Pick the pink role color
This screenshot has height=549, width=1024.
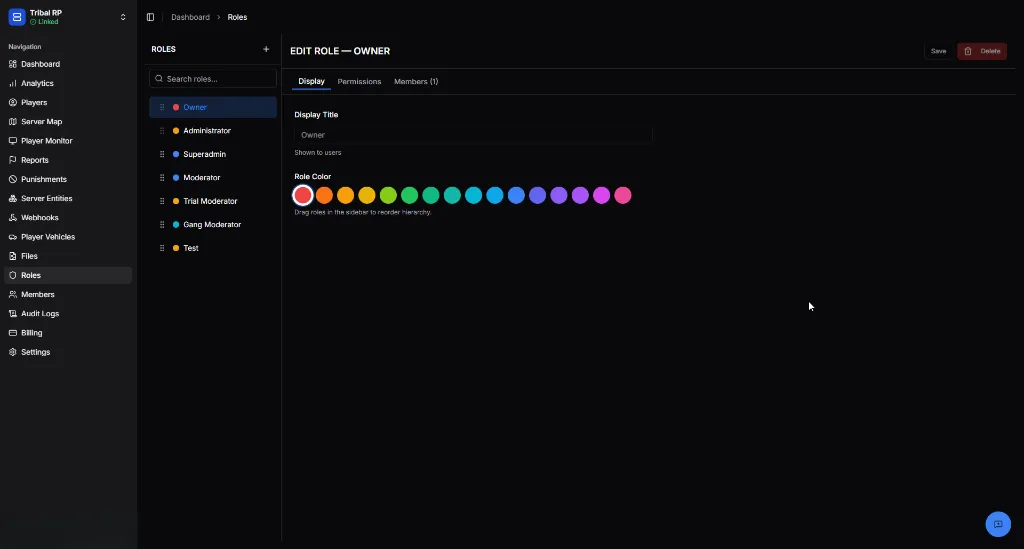(x=623, y=195)
